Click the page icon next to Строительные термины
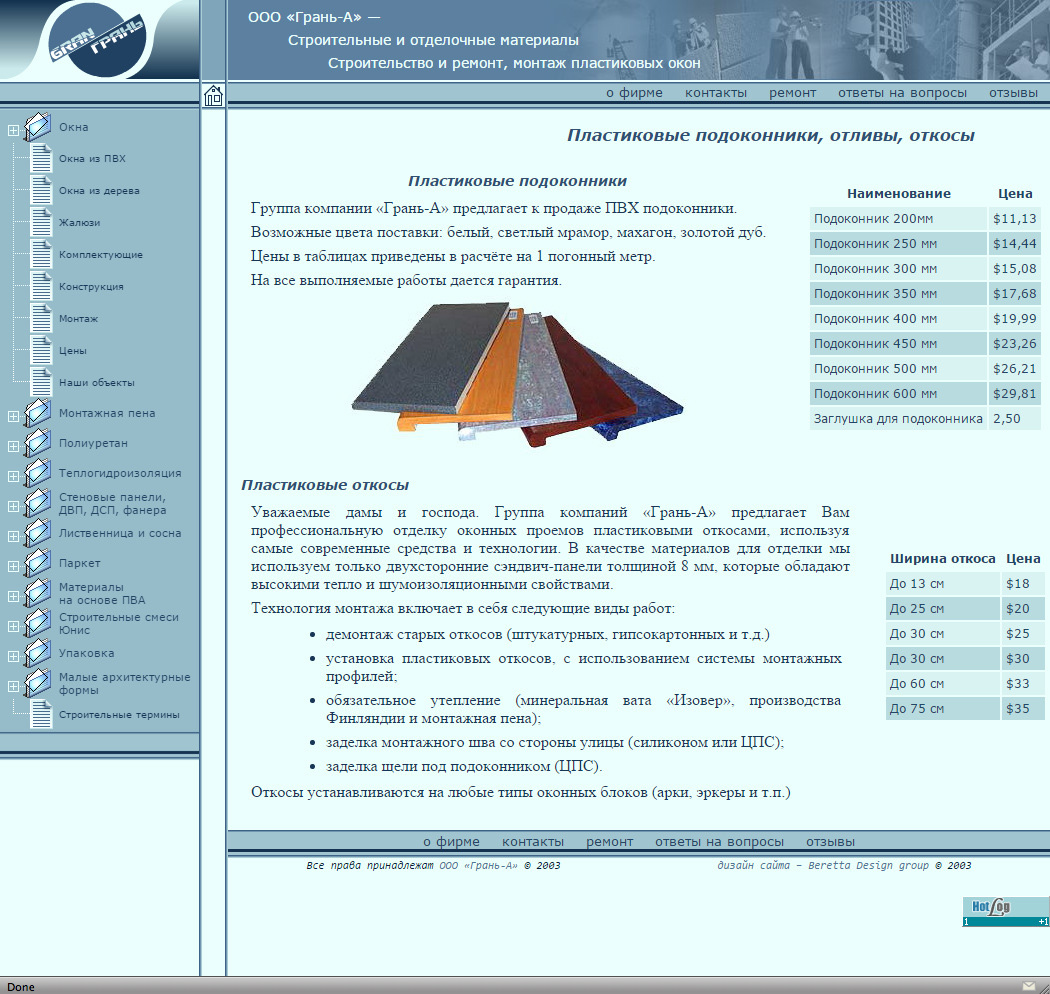The height and width of the screenshot is (994, 1050). point(41,715)
